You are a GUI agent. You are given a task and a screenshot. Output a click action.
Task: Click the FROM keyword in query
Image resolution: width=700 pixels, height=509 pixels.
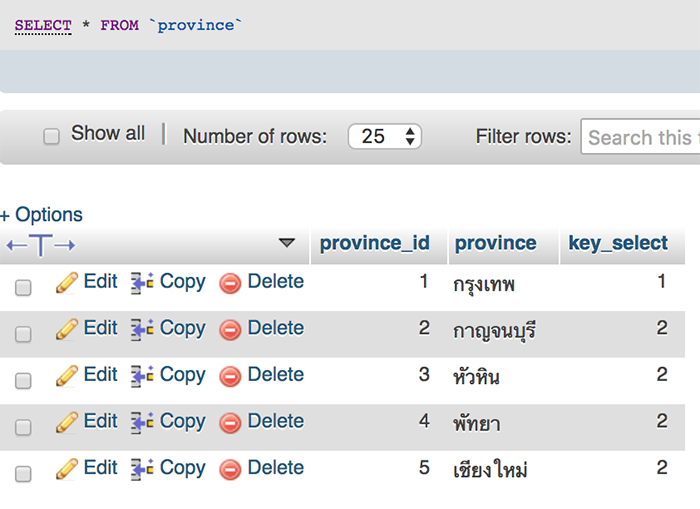click(x=119, y=25)
